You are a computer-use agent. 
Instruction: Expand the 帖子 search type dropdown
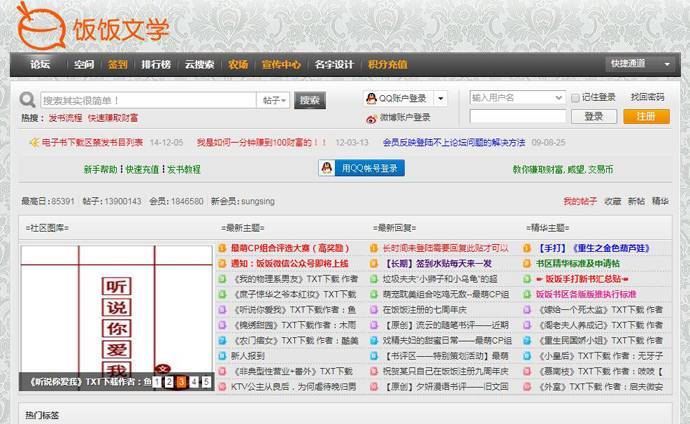[x=274, y=100]
